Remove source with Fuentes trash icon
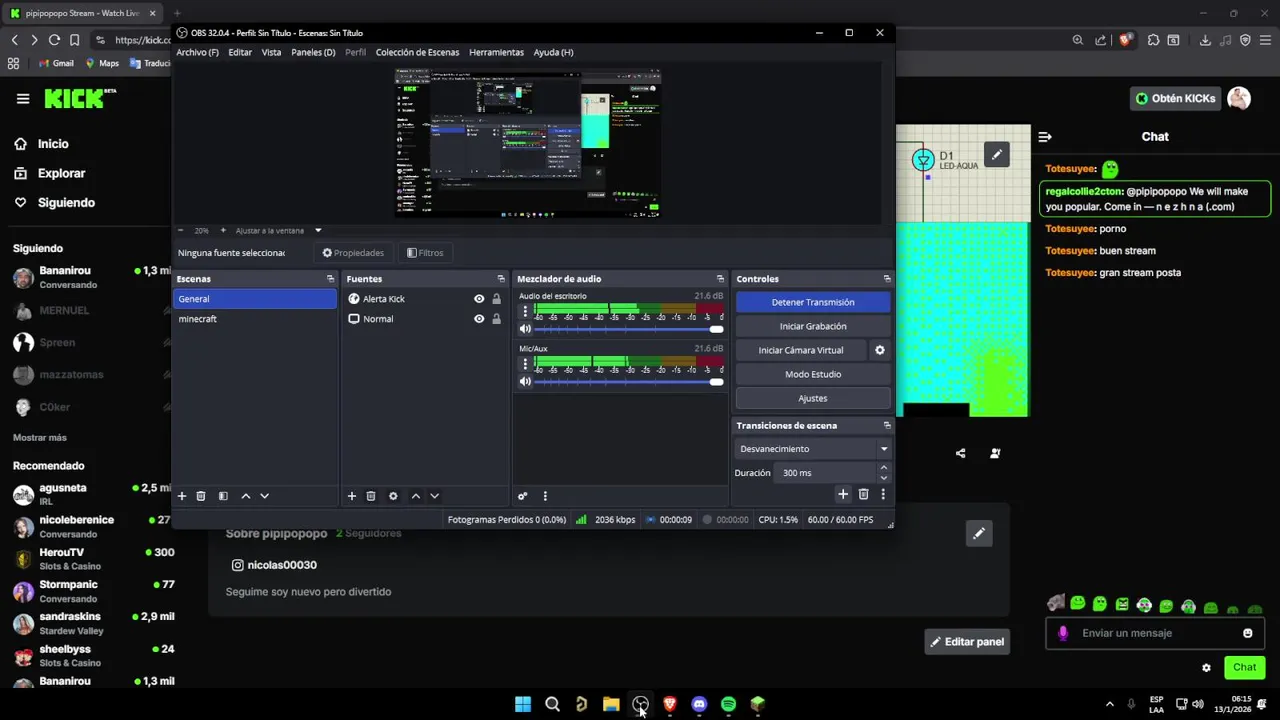The image size is (1280, 720). point(371,496)
